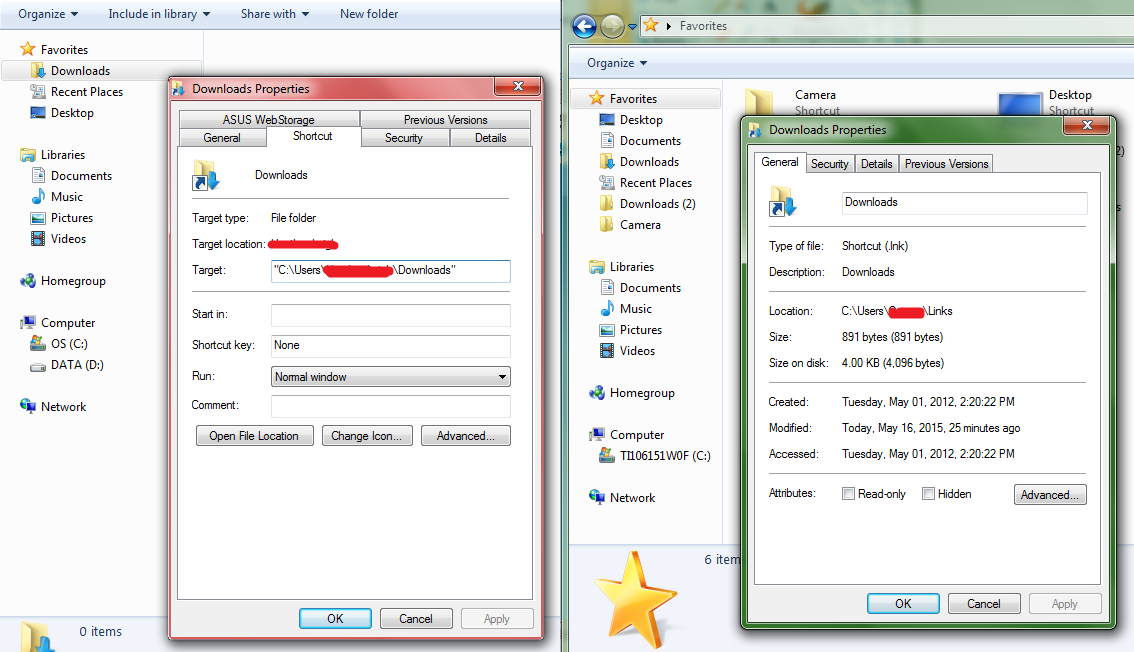
Task: Click Change Icon button
Action: (x=367, y=436)
